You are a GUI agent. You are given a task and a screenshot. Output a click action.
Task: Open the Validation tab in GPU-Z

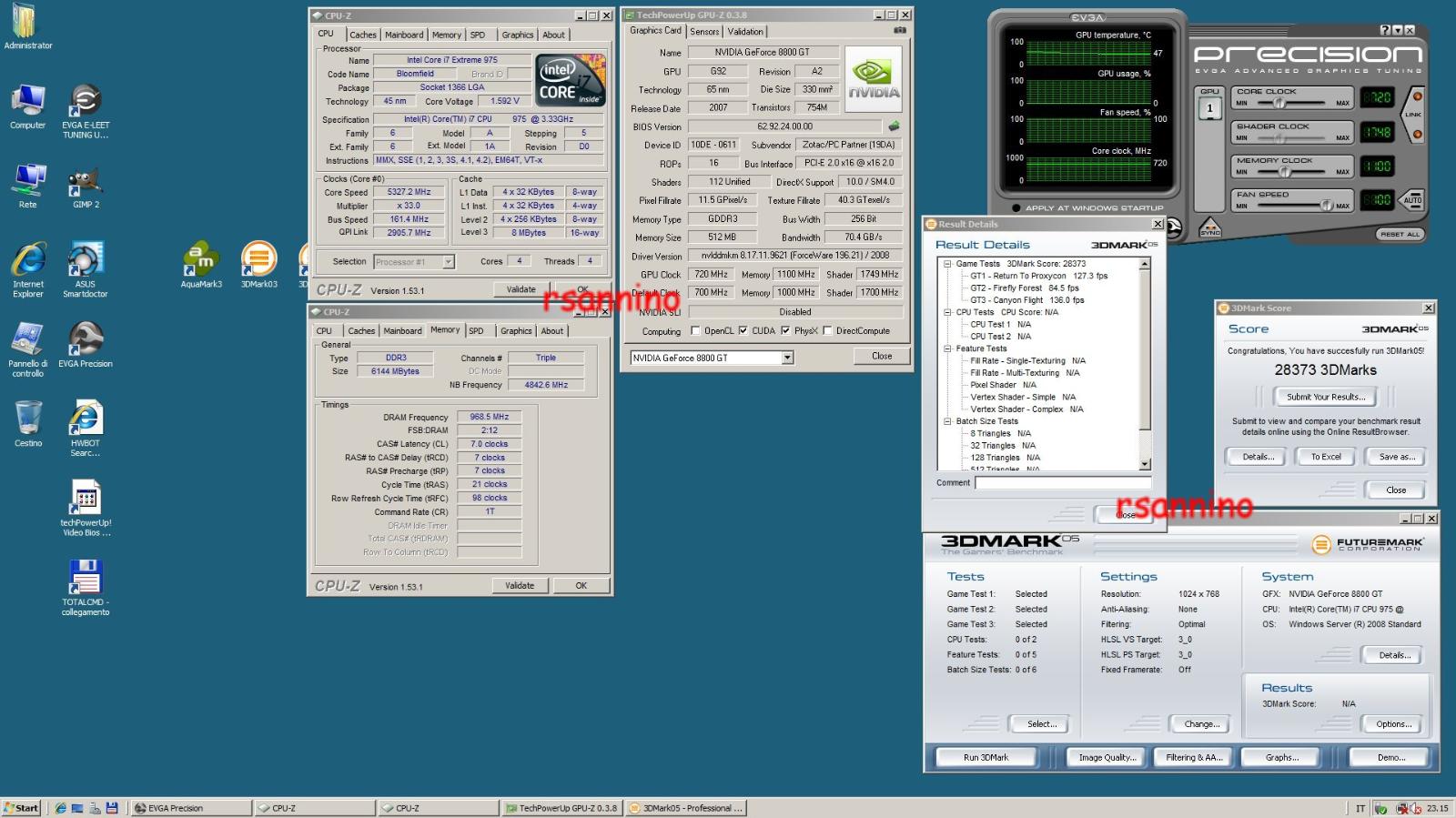click(x=745, y=31)
